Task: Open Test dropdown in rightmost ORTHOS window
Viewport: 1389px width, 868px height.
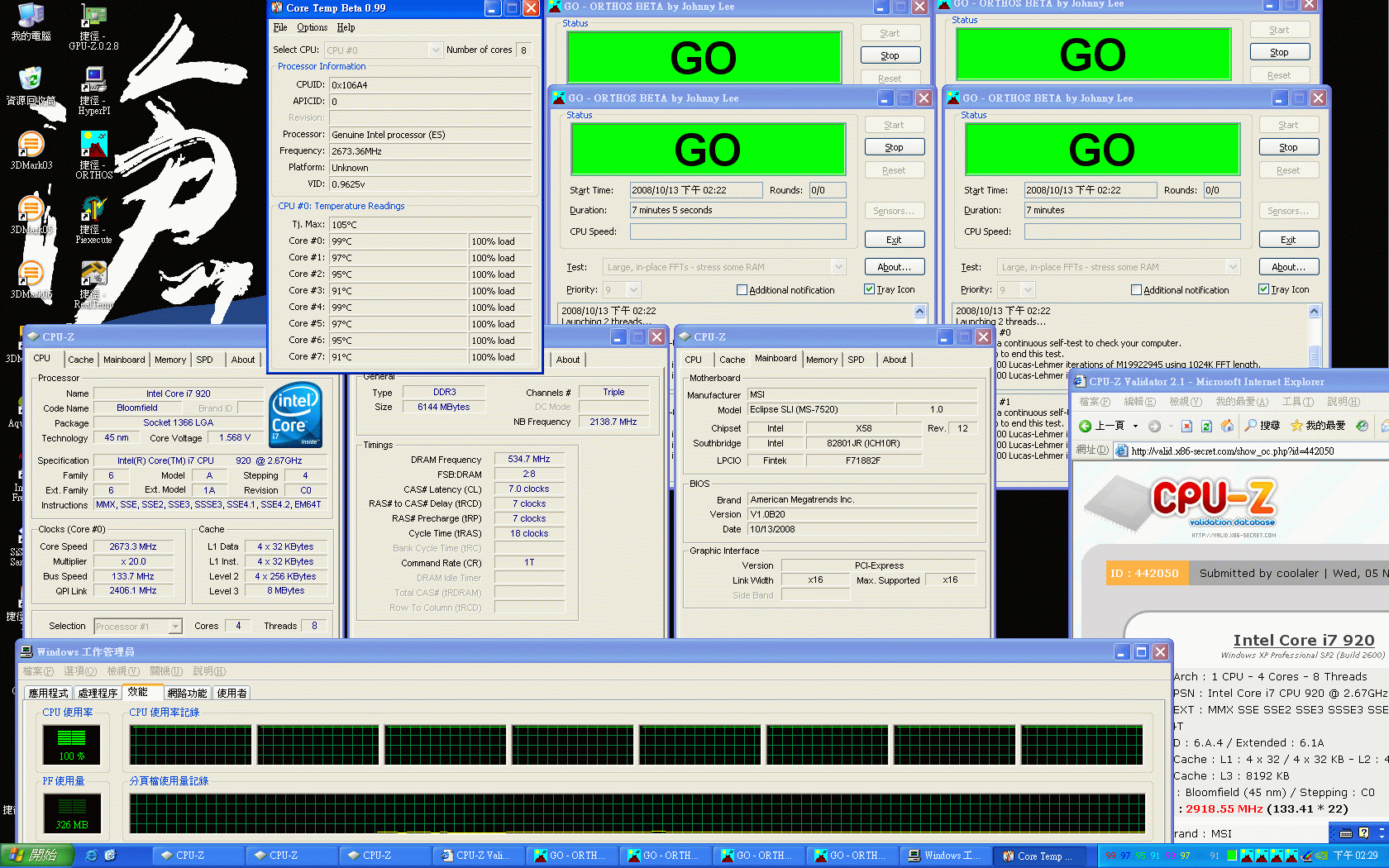Action: [1233, 267]
